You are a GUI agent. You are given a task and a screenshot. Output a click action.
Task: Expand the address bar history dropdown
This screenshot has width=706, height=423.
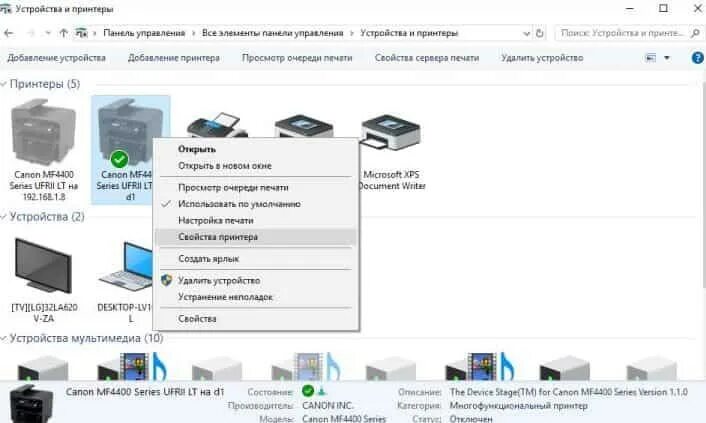526,33
